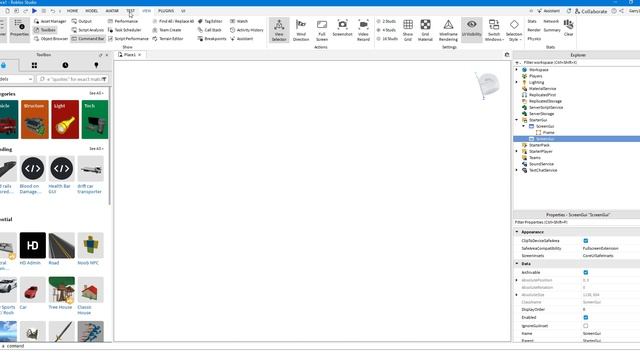Open Call Stack window
This screenshot has height=360, width=640.
[x=209, y=30]
